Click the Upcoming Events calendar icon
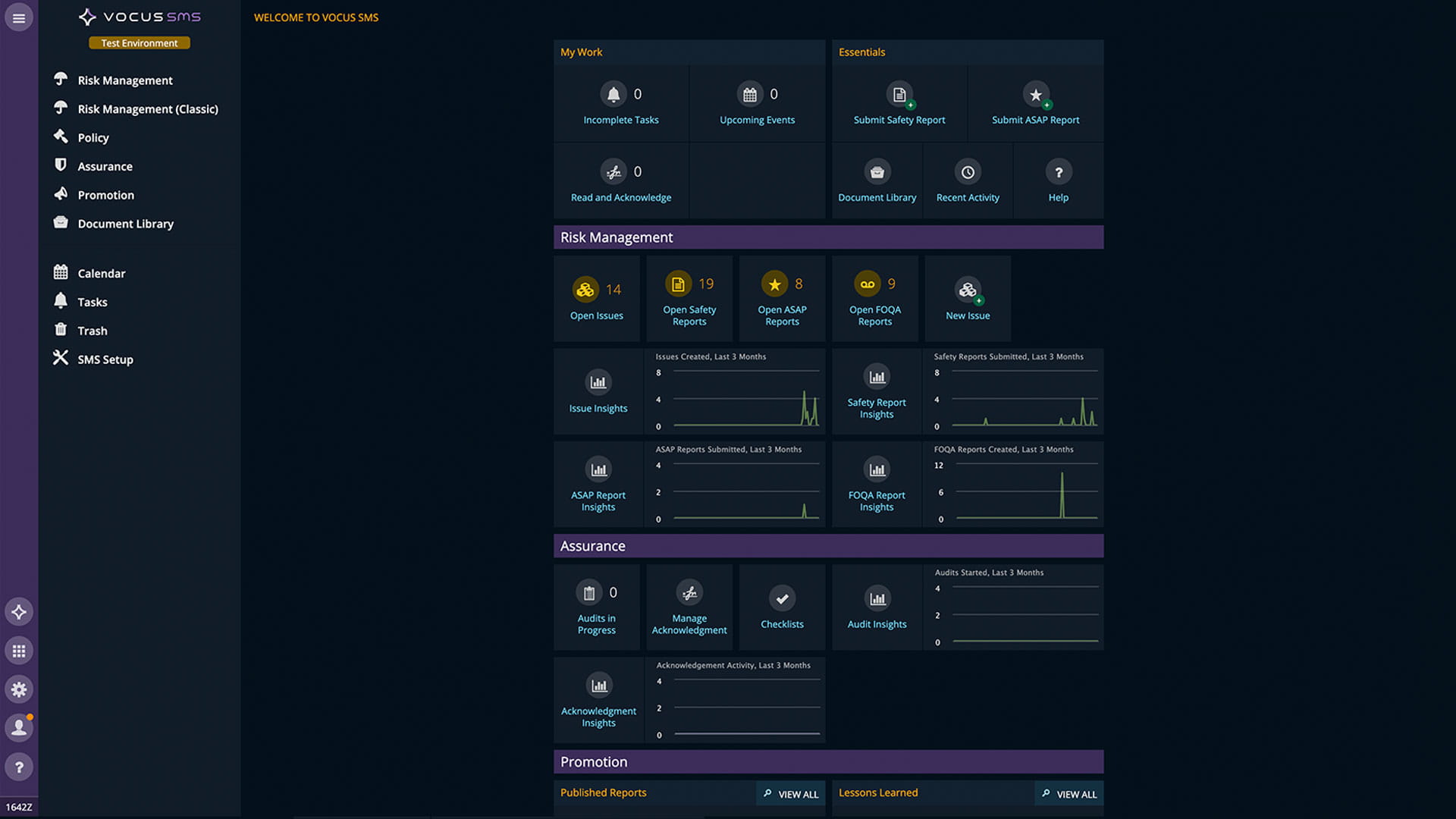The height and width of the screenshot is (819, 1456). coord(749,94)
